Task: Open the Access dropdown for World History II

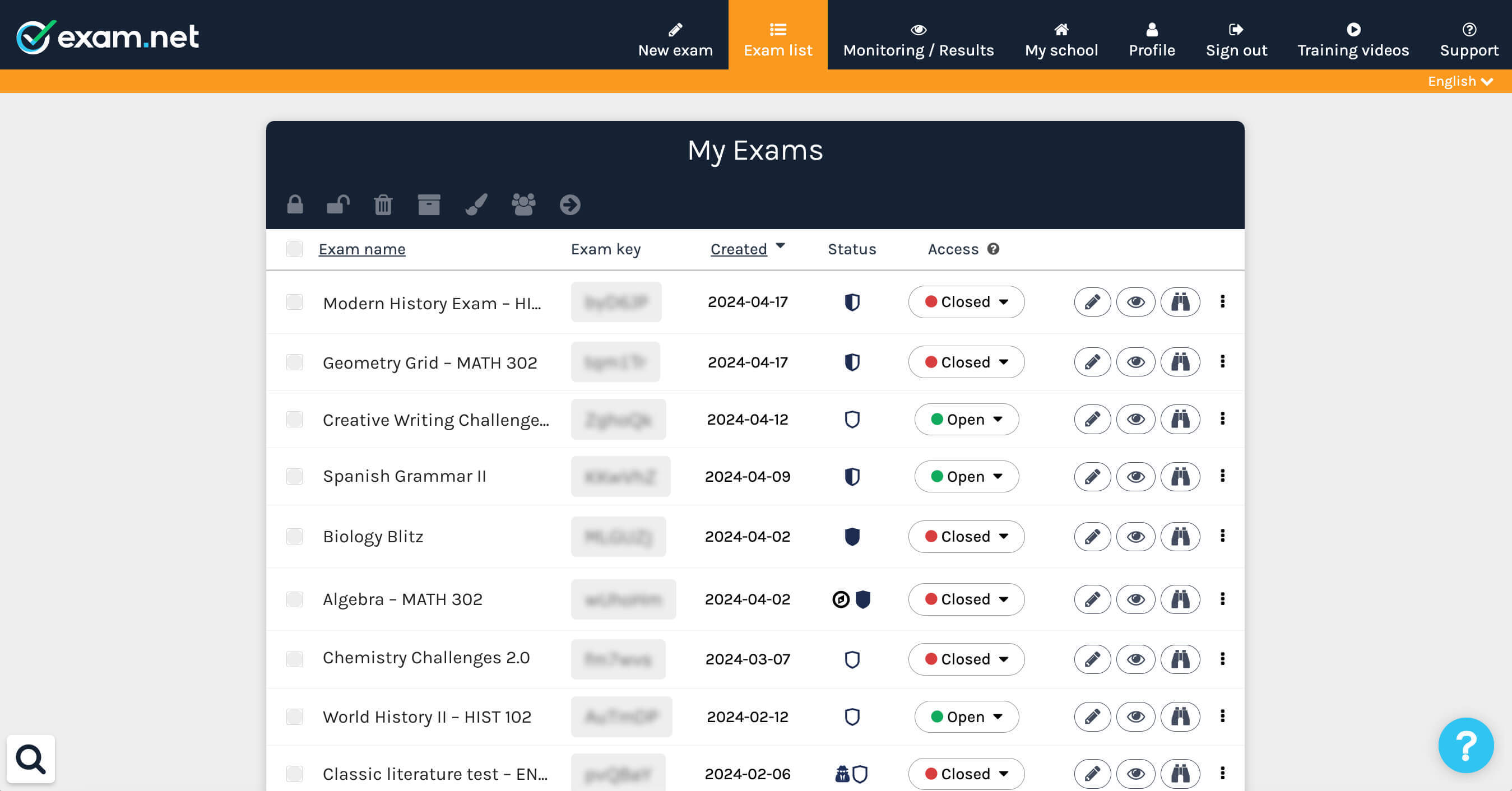Action: pos(966,716)
